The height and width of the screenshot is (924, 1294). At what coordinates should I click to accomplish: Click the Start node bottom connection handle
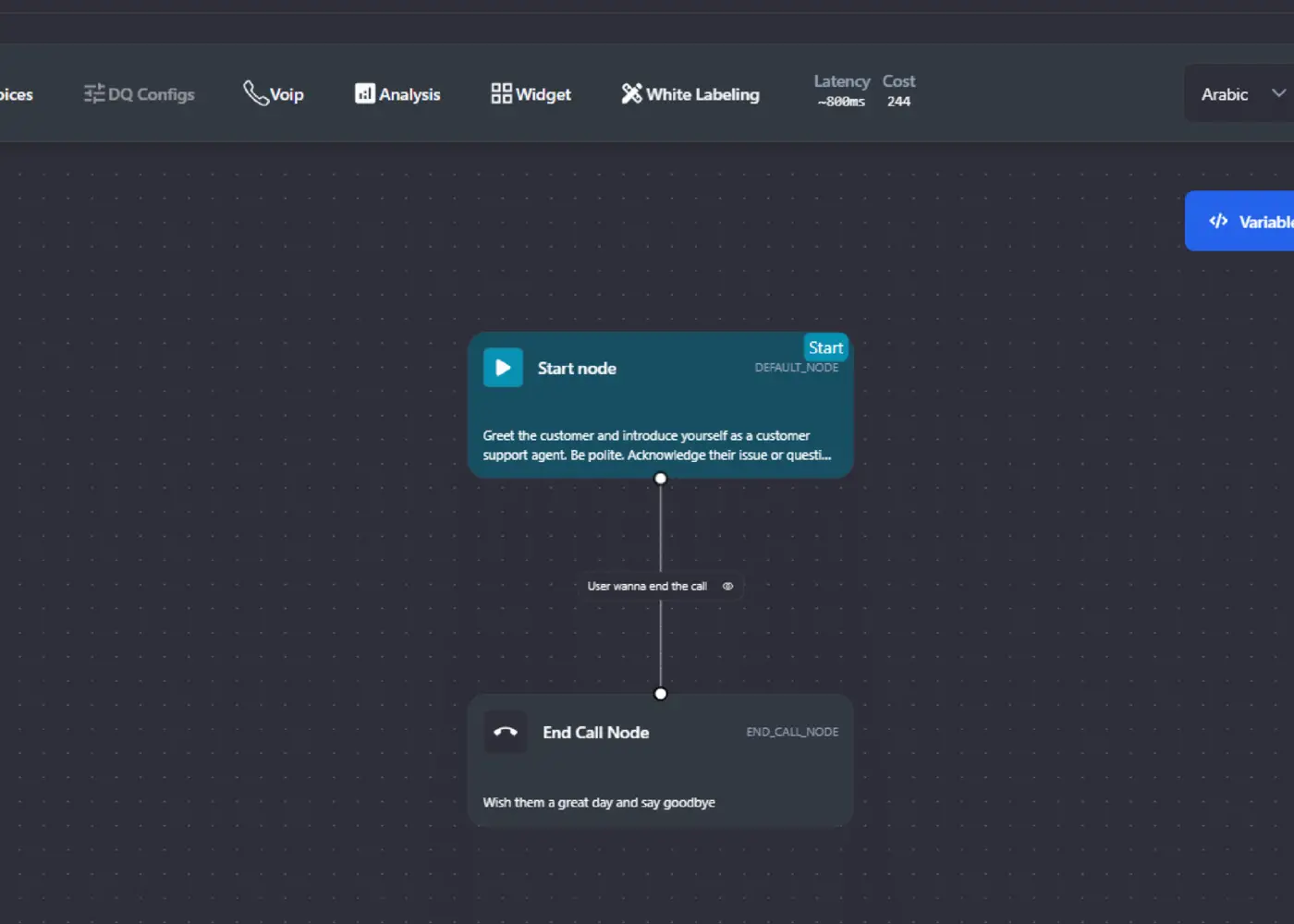point(660,479)
